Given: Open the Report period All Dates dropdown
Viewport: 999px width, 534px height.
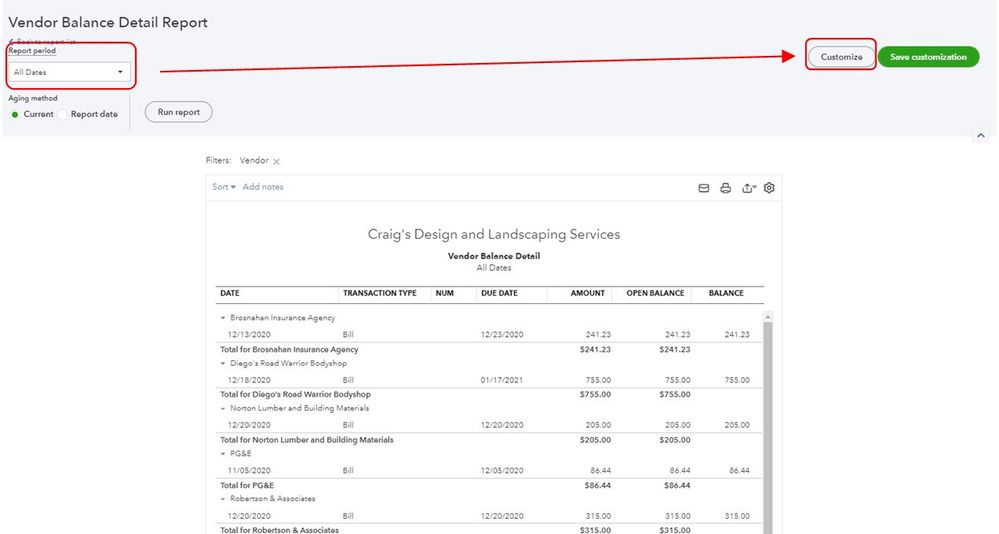Looking at the screenshot, I should (x=69, y=72).
